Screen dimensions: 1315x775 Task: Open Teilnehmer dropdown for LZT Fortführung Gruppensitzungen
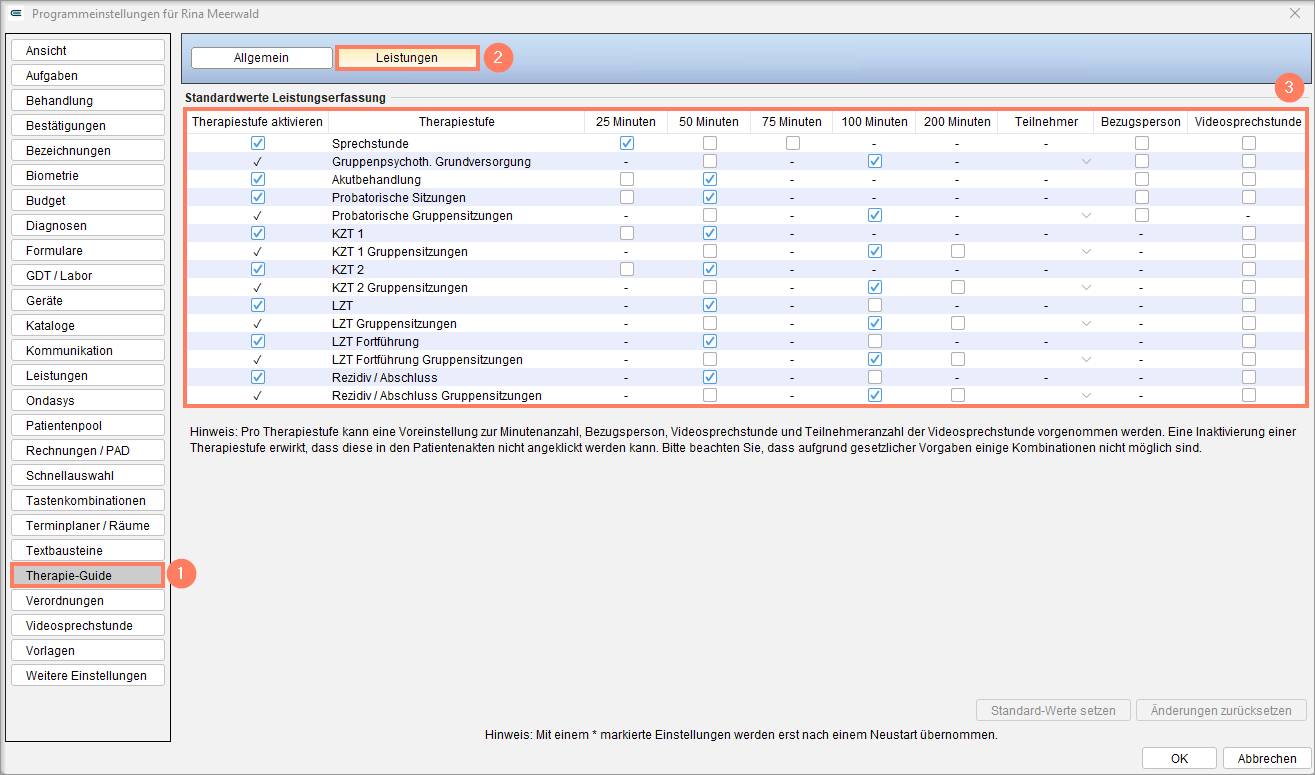[1086, 359]
